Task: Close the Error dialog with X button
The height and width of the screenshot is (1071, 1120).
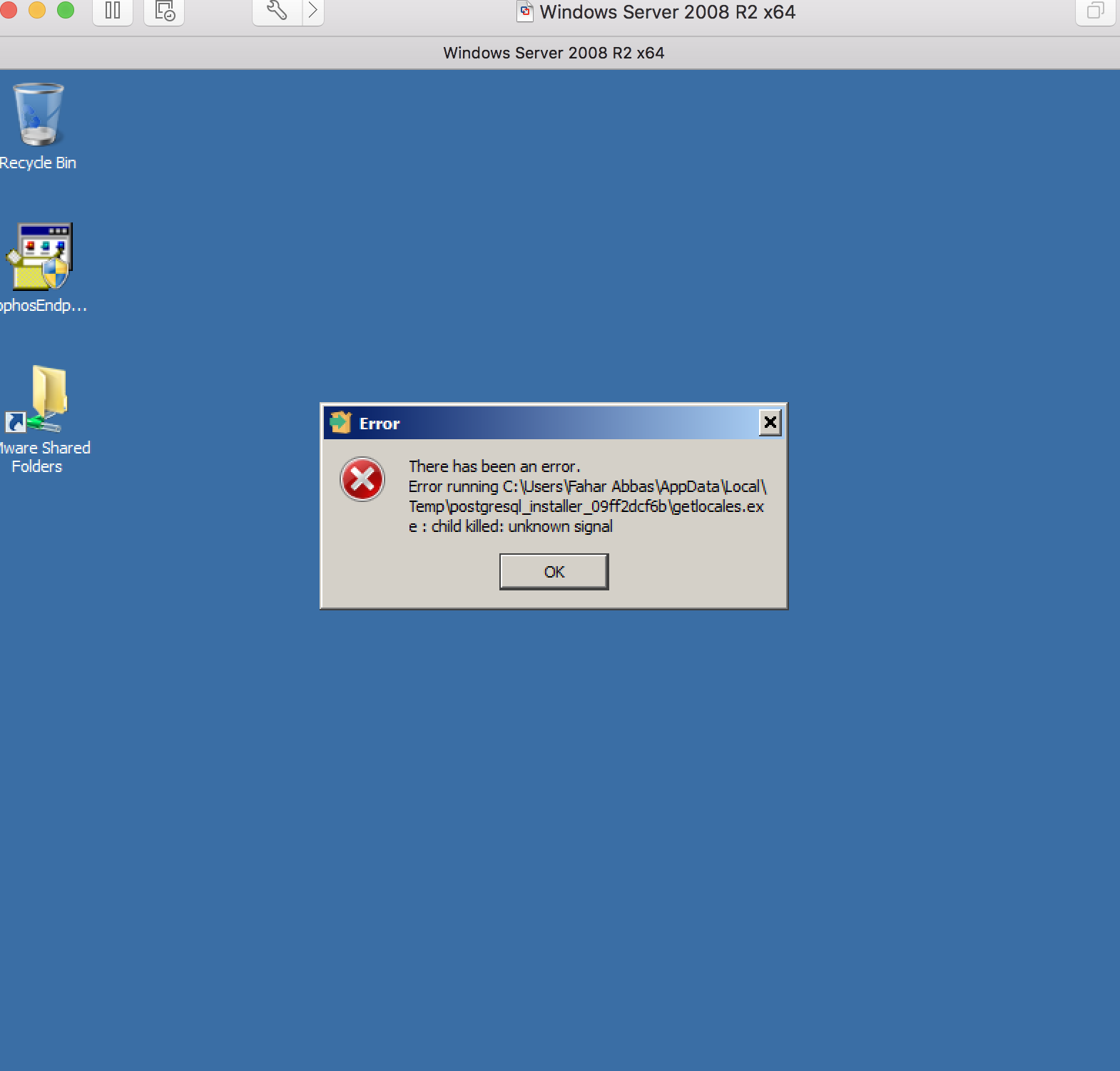Action: 770,423
